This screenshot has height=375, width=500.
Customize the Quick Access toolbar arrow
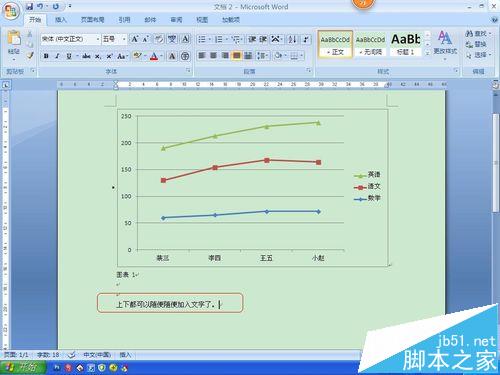tap(70, 6)
